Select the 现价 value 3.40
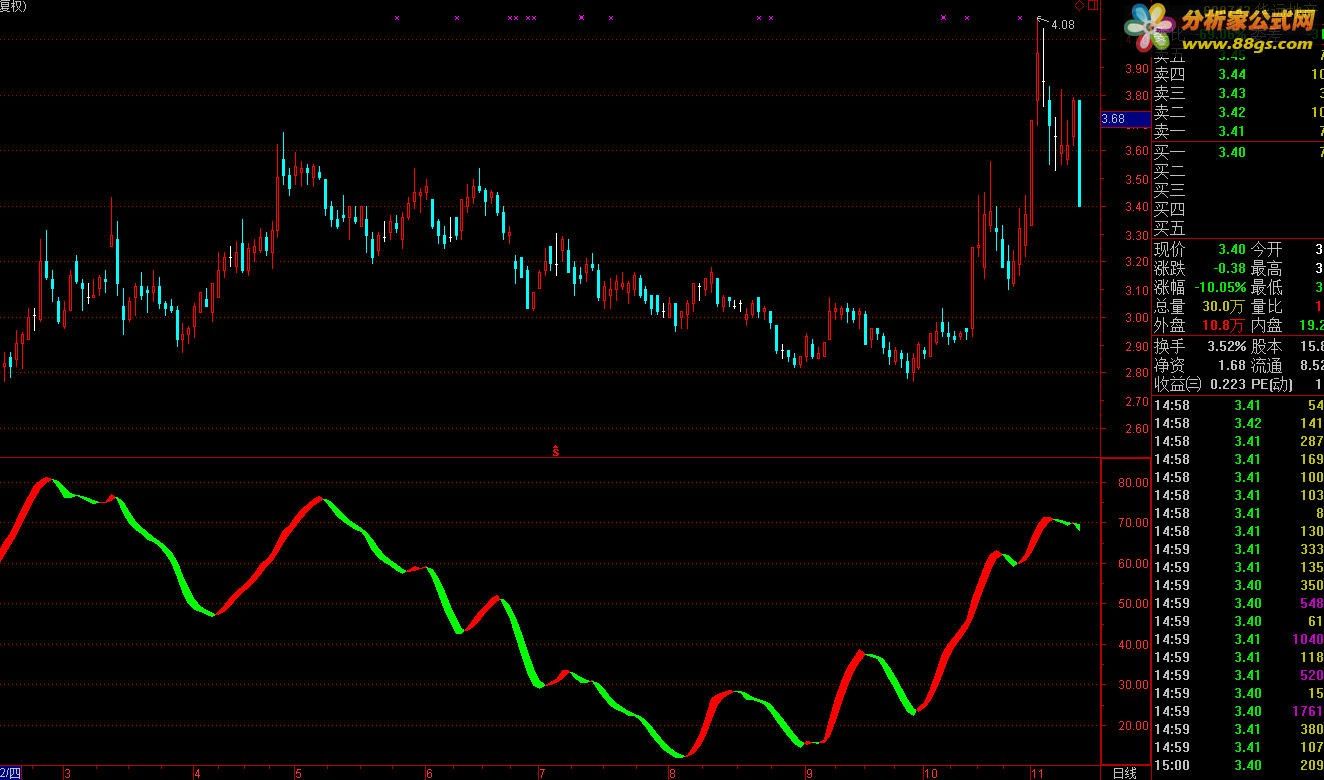This screenshot has width=1324, height=780. tap(1232, 250)
